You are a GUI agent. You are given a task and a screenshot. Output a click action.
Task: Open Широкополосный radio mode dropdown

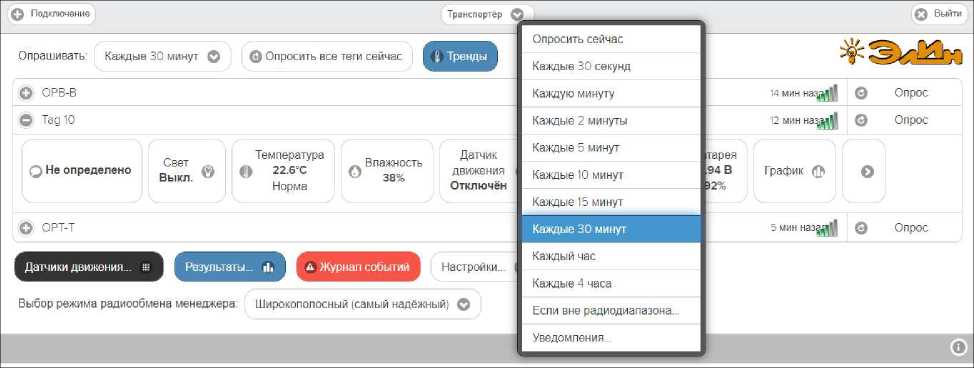pos(363,305)
